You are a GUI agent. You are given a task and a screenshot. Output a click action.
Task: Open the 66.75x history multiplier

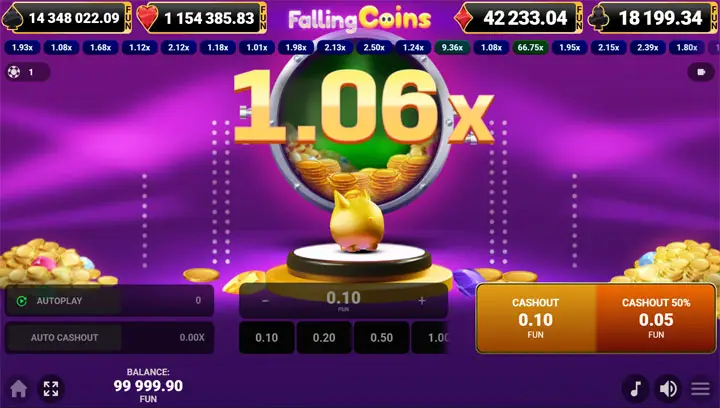coord(530,47)
